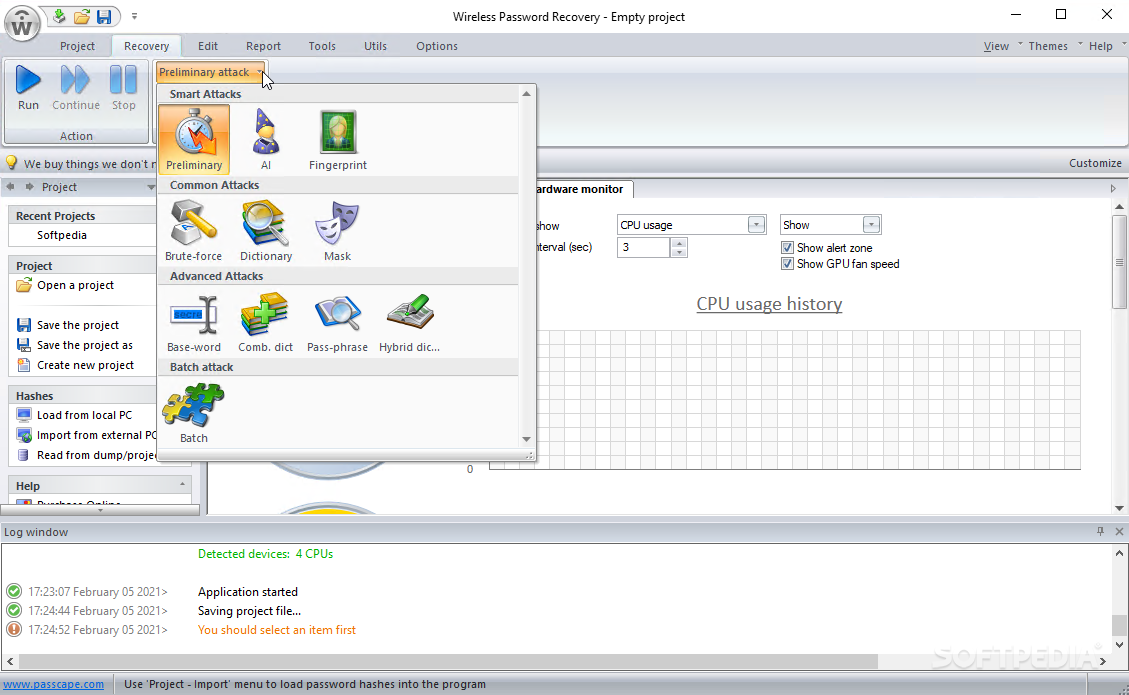This screenshot has height=695, width=1129.
Task: Click the CPU usage history title
Action: click(x=769, y=304)
